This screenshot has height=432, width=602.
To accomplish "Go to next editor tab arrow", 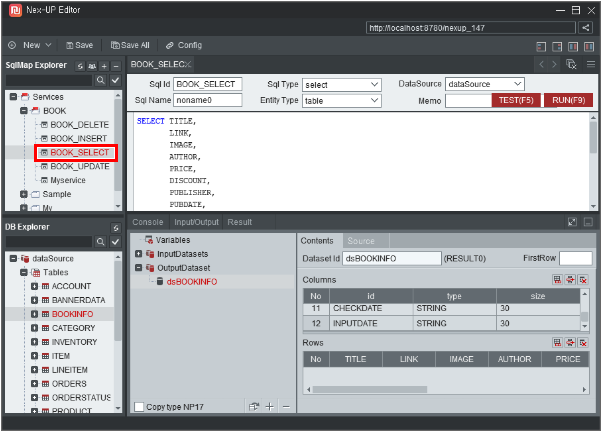I will click(554, 65).
